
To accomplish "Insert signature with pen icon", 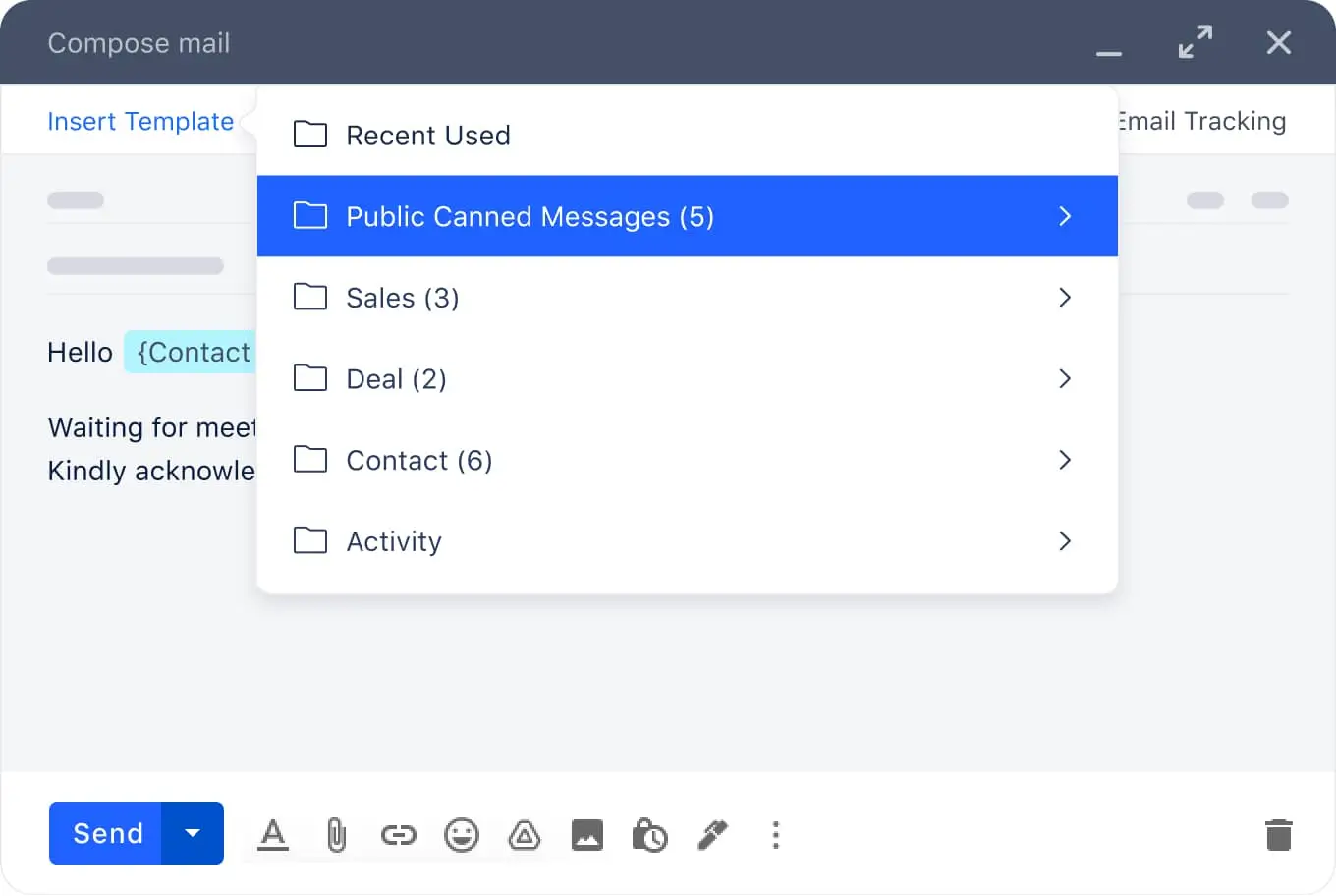I will [712, 835].
